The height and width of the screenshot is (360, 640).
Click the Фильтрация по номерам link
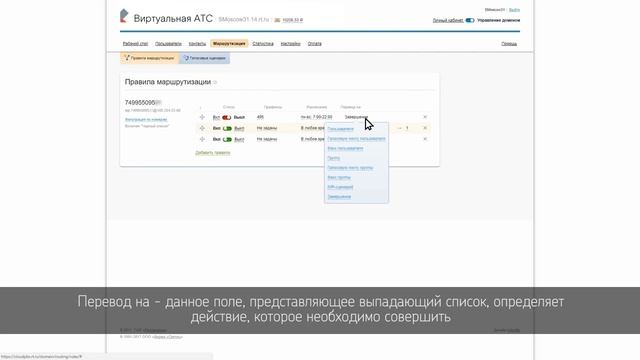tap(146, 120)
